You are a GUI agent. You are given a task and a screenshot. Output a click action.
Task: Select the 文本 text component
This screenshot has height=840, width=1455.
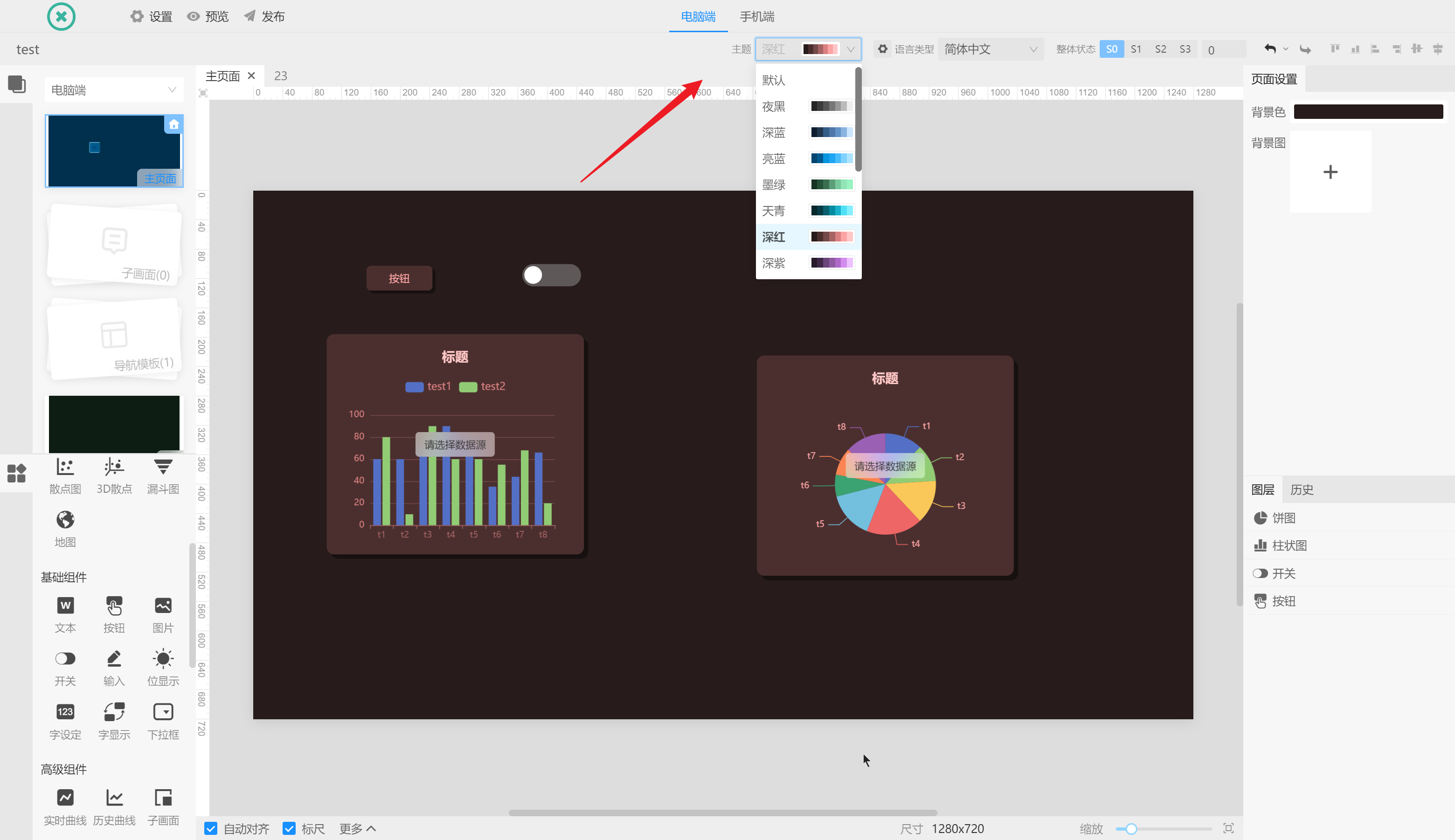65,616
